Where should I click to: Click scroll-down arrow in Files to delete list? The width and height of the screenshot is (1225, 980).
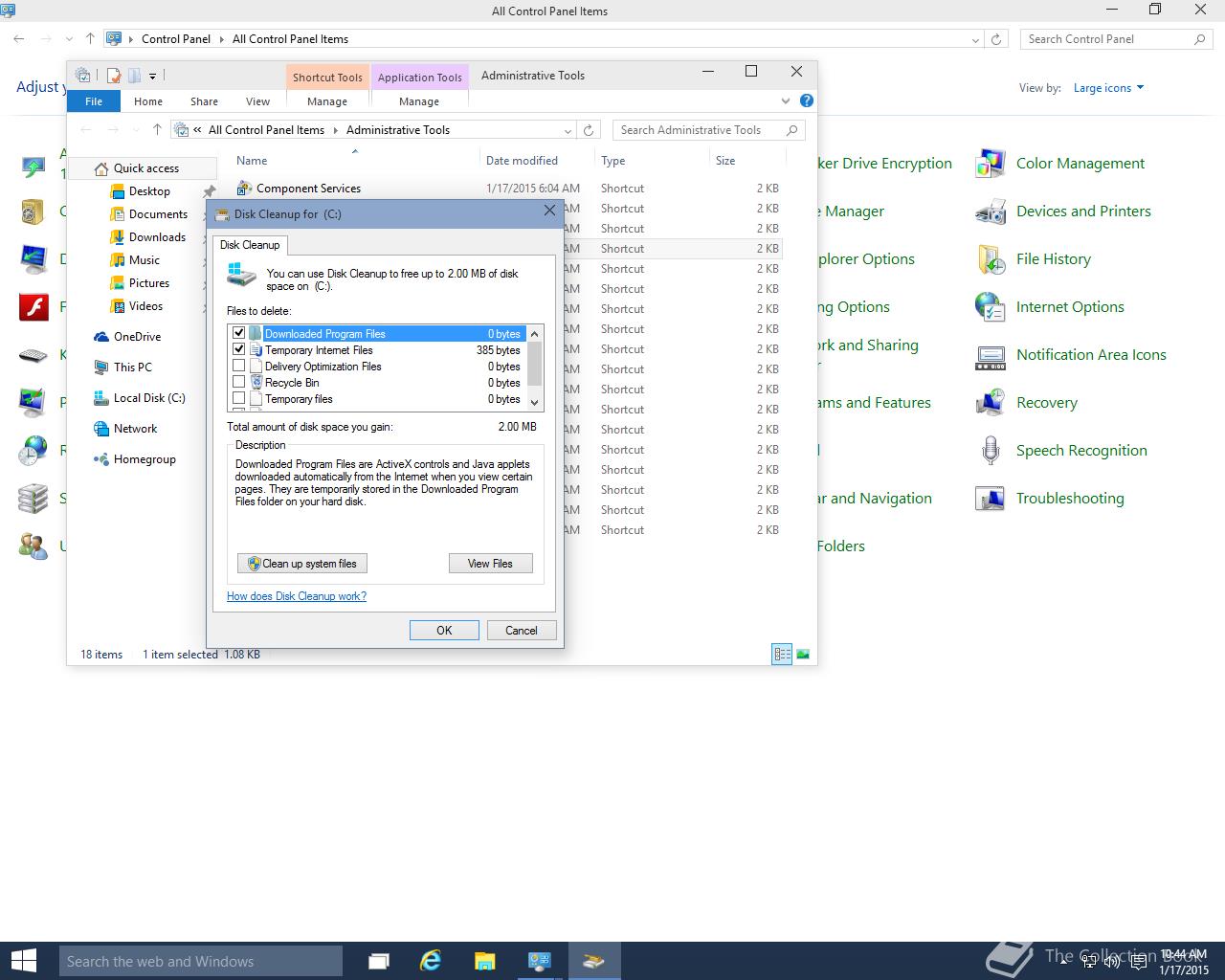coord(535,402)
